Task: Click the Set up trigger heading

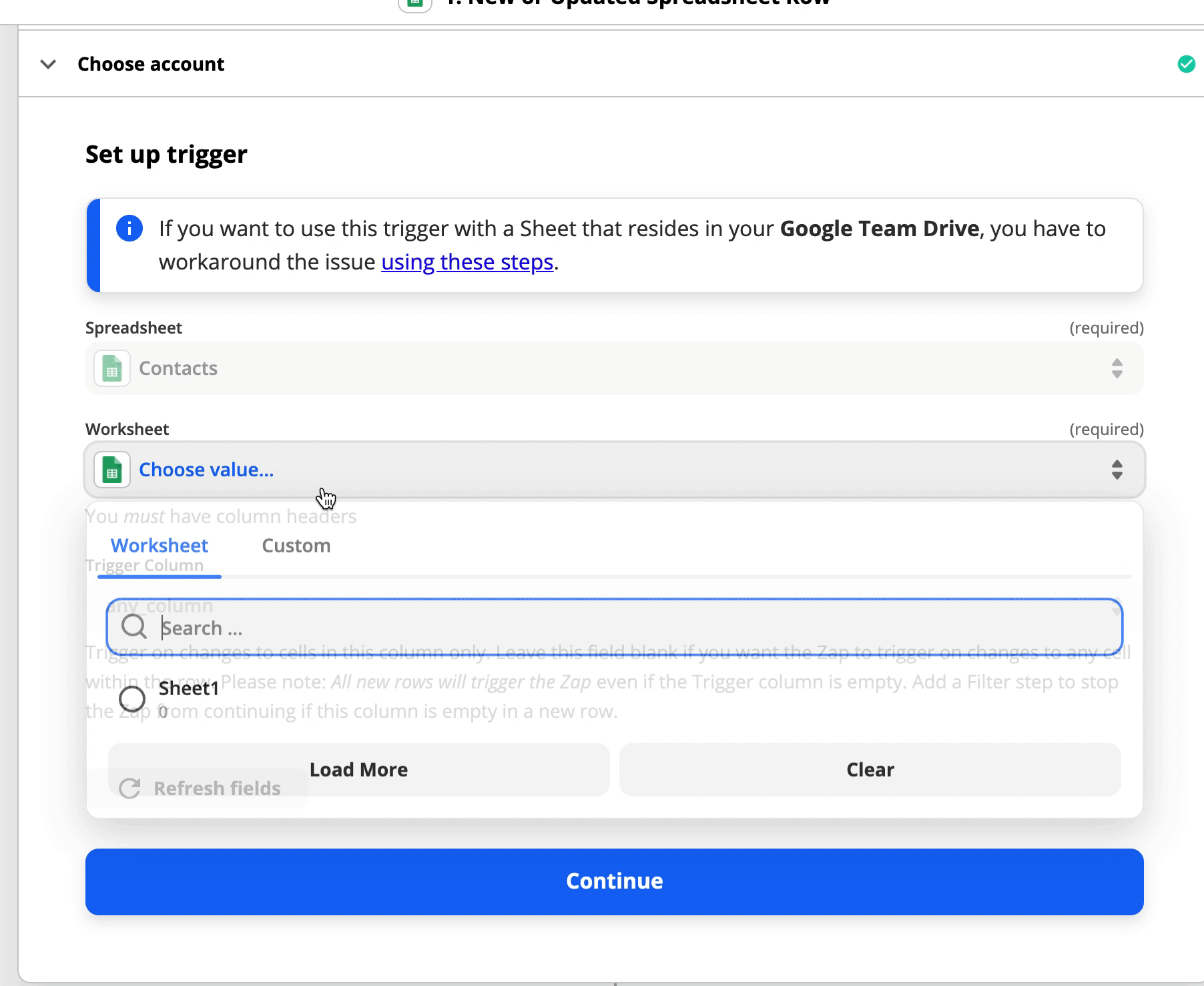Action: point(166,154)
